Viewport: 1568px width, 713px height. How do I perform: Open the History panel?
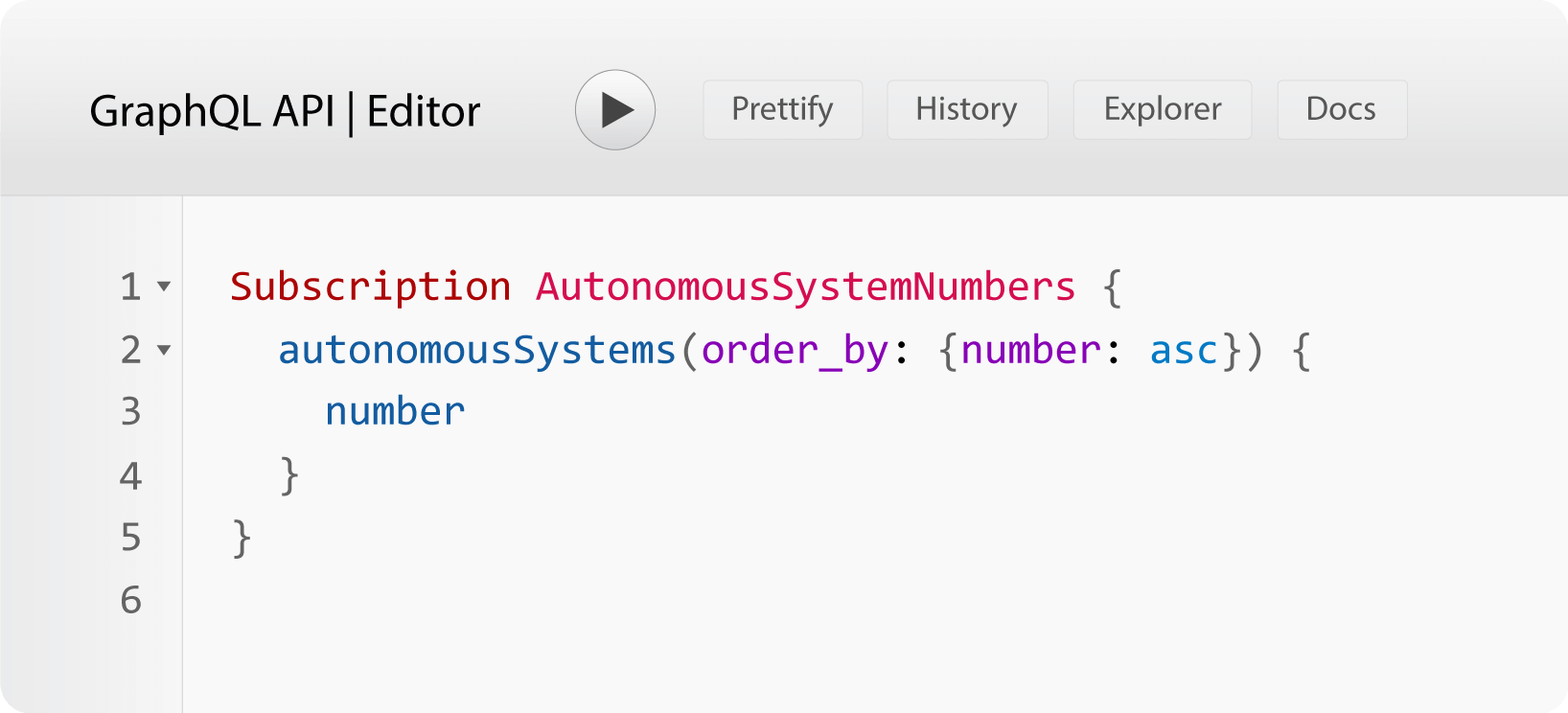[966, 110]
